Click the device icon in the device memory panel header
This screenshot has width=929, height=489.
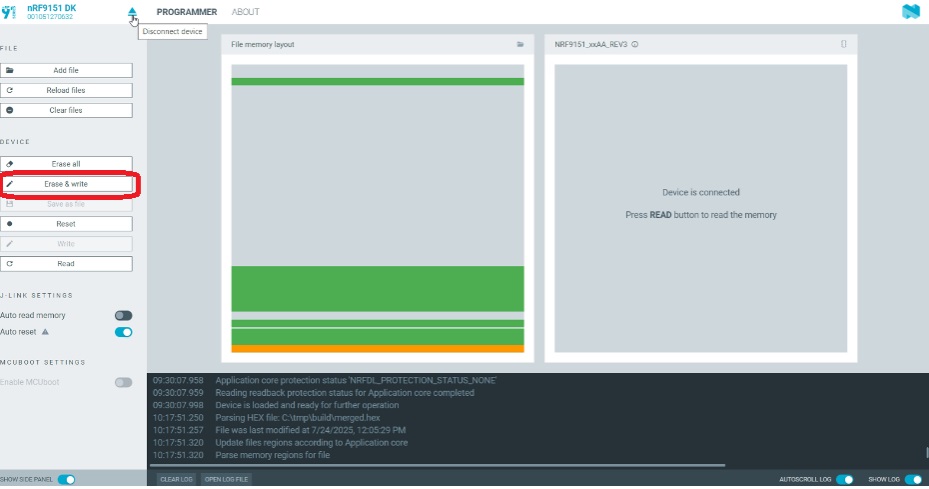coord(843,45)
